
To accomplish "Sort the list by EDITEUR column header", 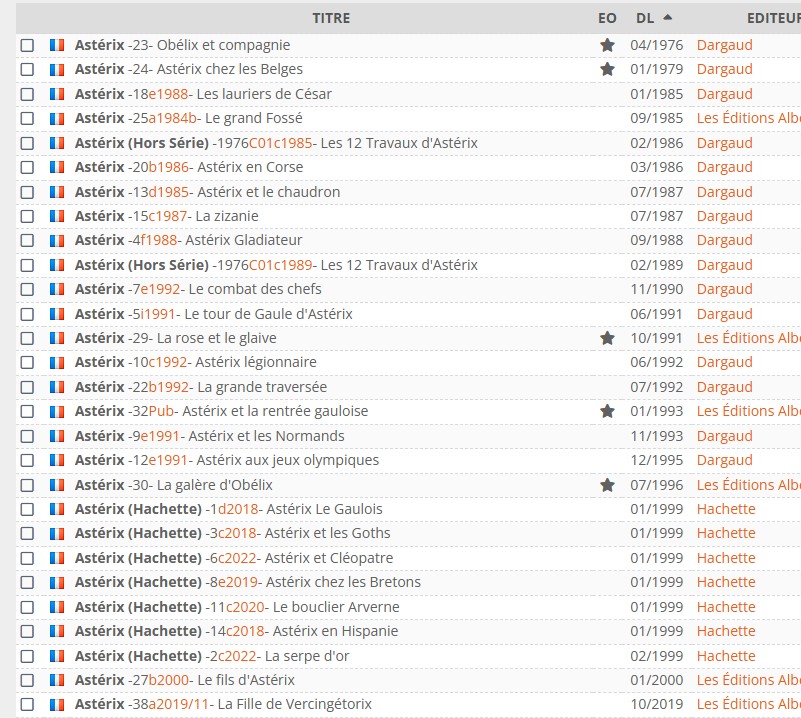I will pos(773,18).
